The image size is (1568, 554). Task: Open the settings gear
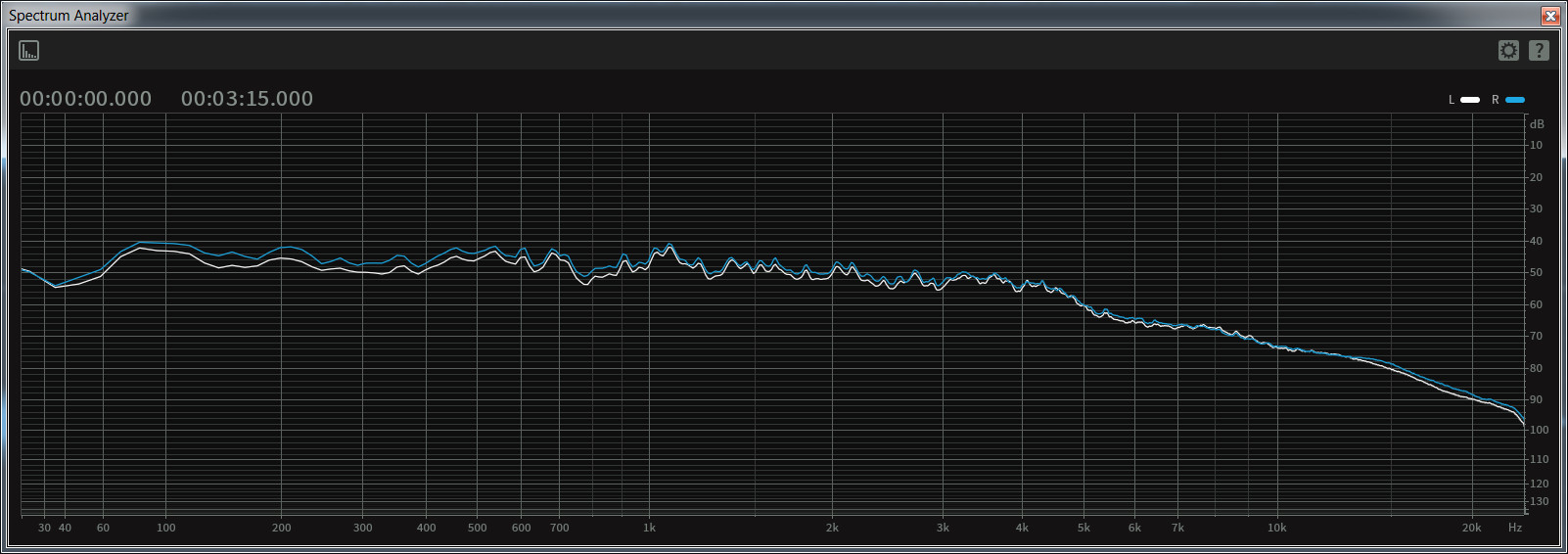[1508, 50]
